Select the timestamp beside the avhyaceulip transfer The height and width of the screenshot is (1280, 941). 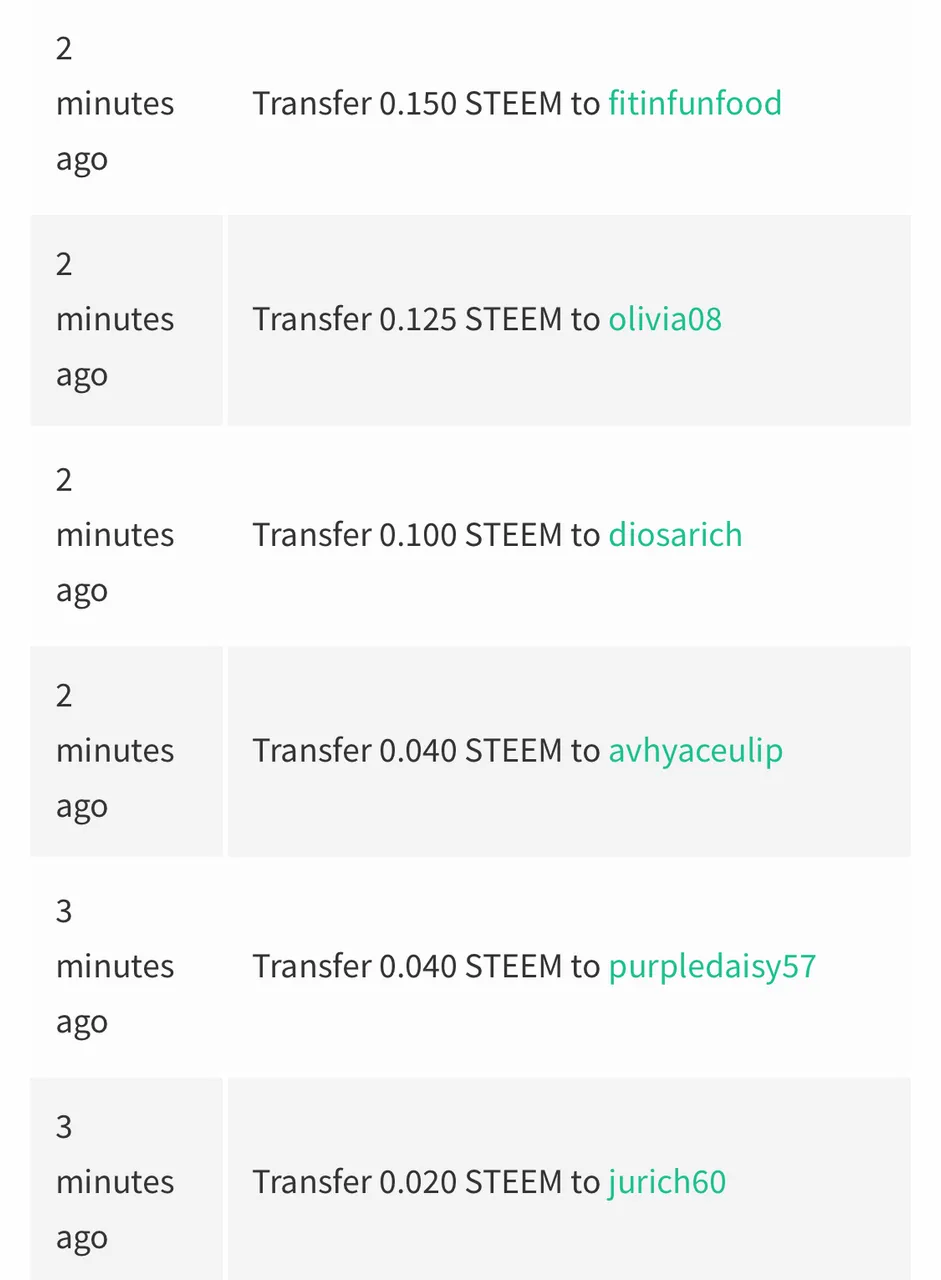click(x=115, y=751)
